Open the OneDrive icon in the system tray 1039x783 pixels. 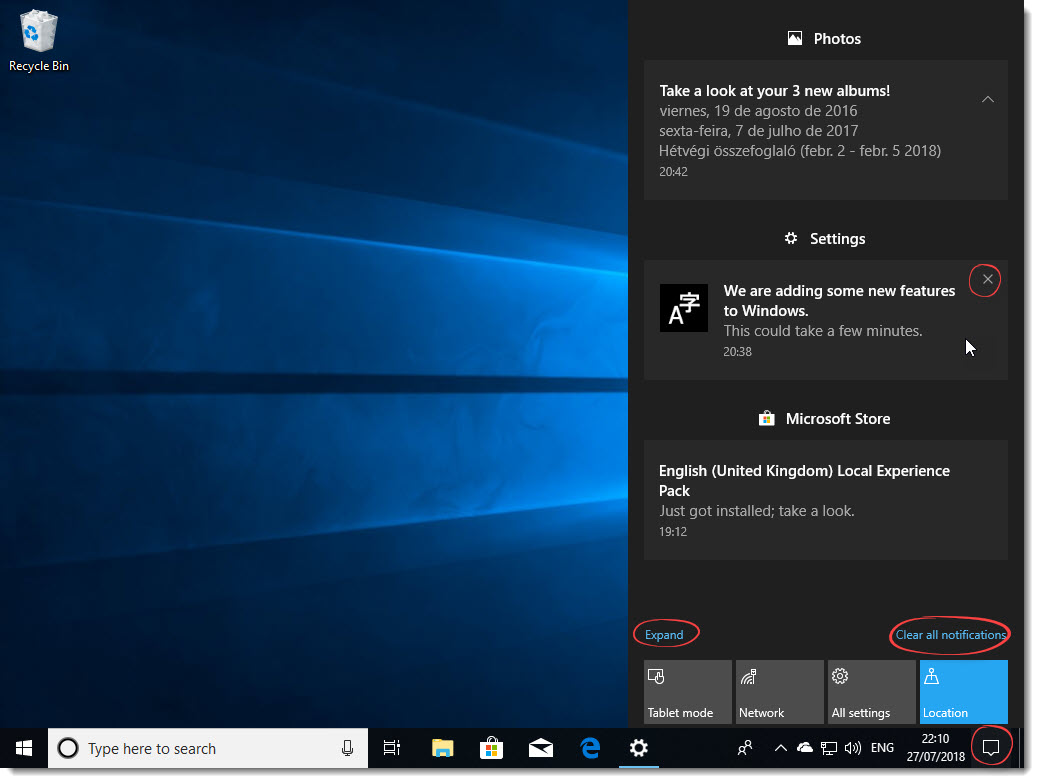[805, 747]
